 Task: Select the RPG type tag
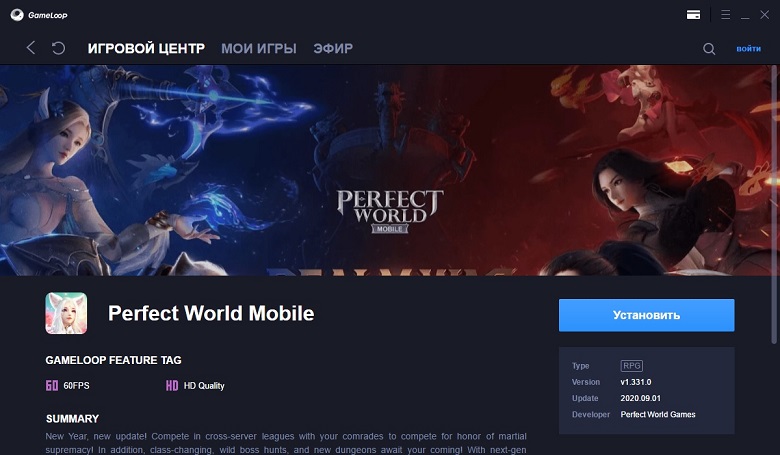pyautogui.click(x=632, y=365)
